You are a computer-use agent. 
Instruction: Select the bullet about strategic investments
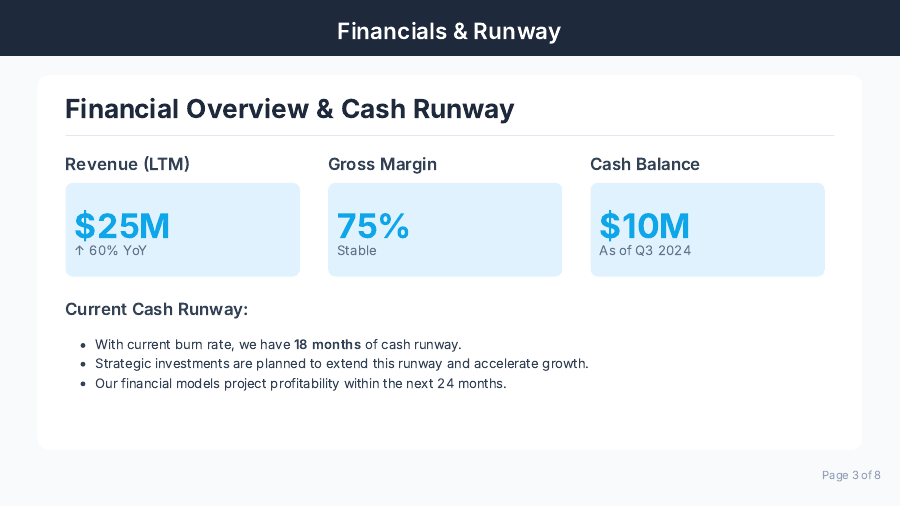point(341,364)
